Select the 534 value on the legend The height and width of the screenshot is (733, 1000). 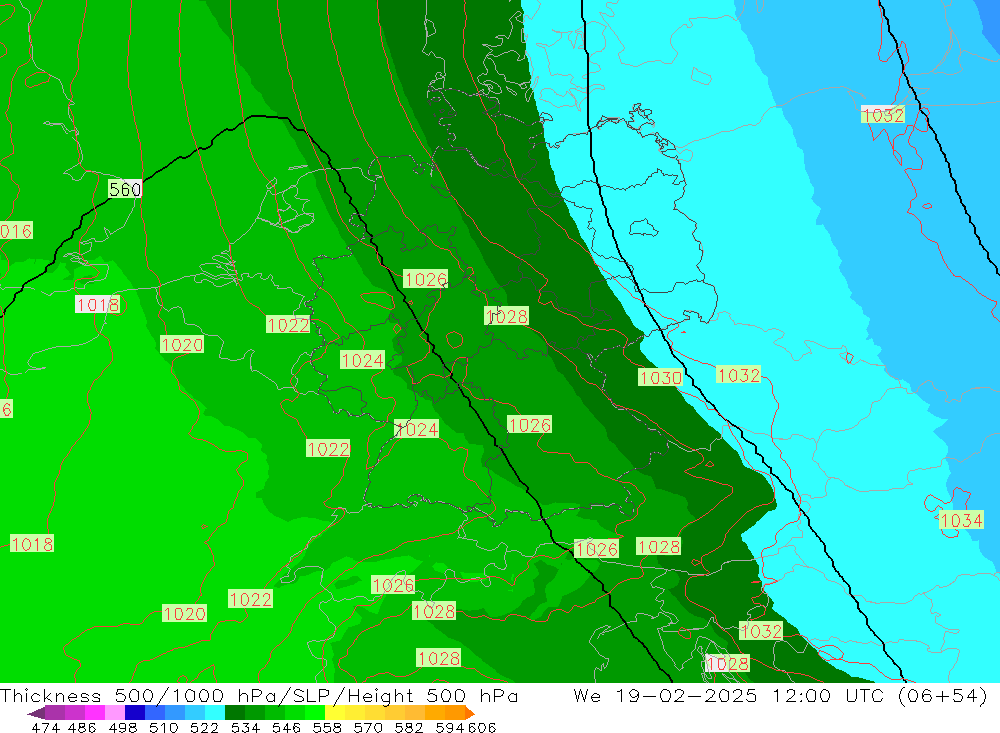[x=245, y=727]
